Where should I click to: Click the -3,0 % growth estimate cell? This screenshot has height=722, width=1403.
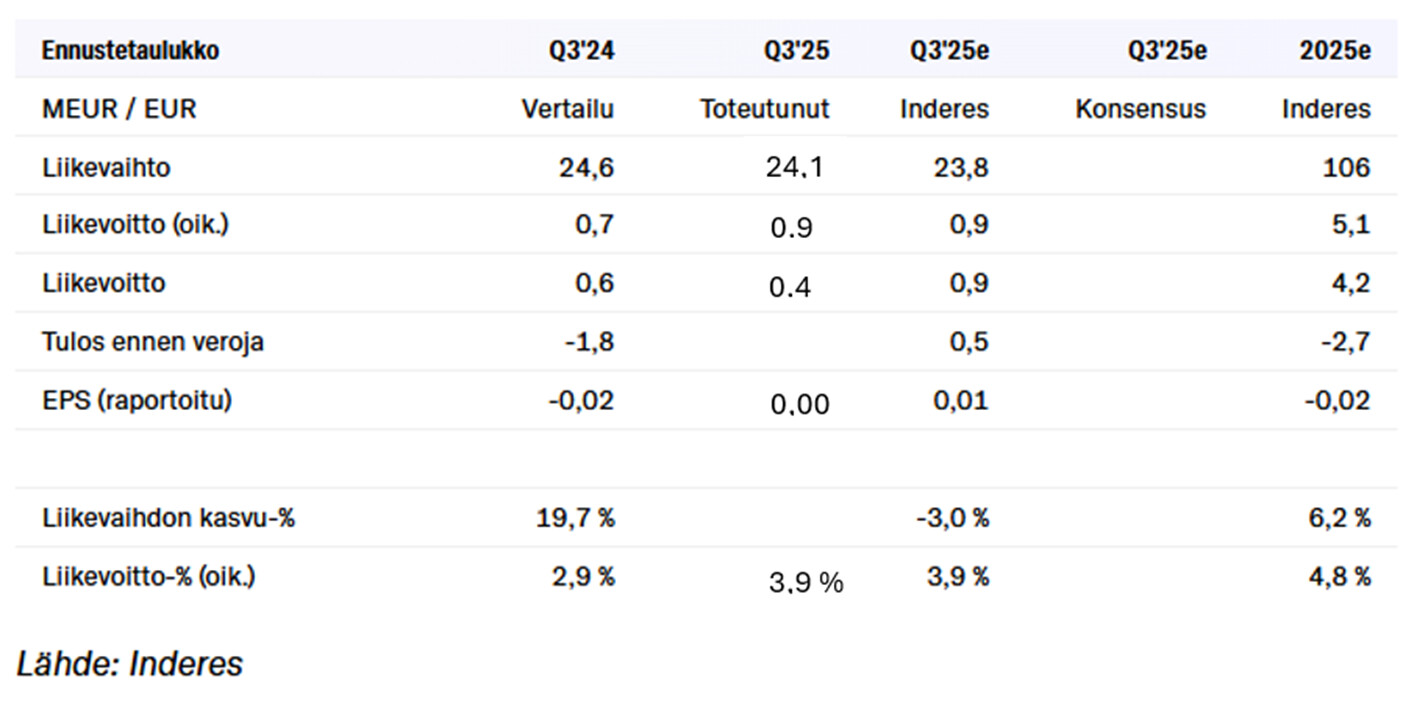click(951, 518)
